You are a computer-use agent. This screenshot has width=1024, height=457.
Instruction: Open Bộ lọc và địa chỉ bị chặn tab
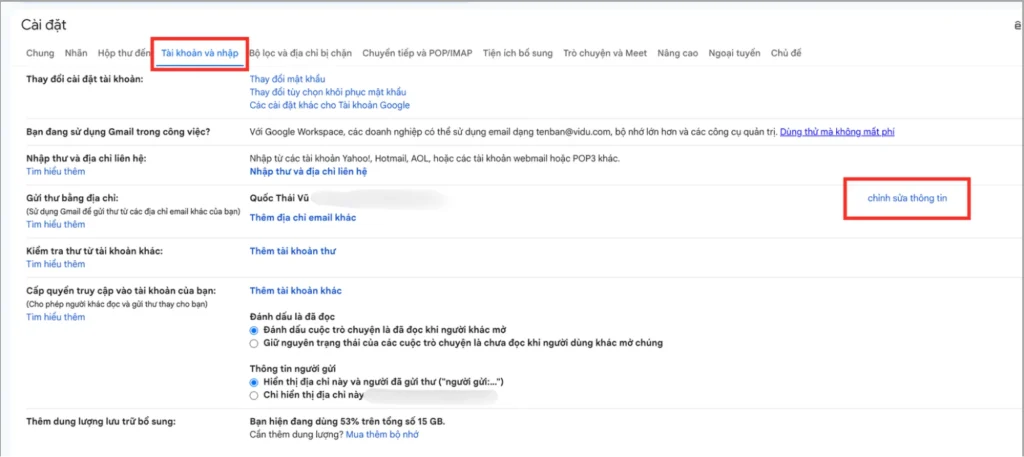pyautogui.click(x=300, y=54)
